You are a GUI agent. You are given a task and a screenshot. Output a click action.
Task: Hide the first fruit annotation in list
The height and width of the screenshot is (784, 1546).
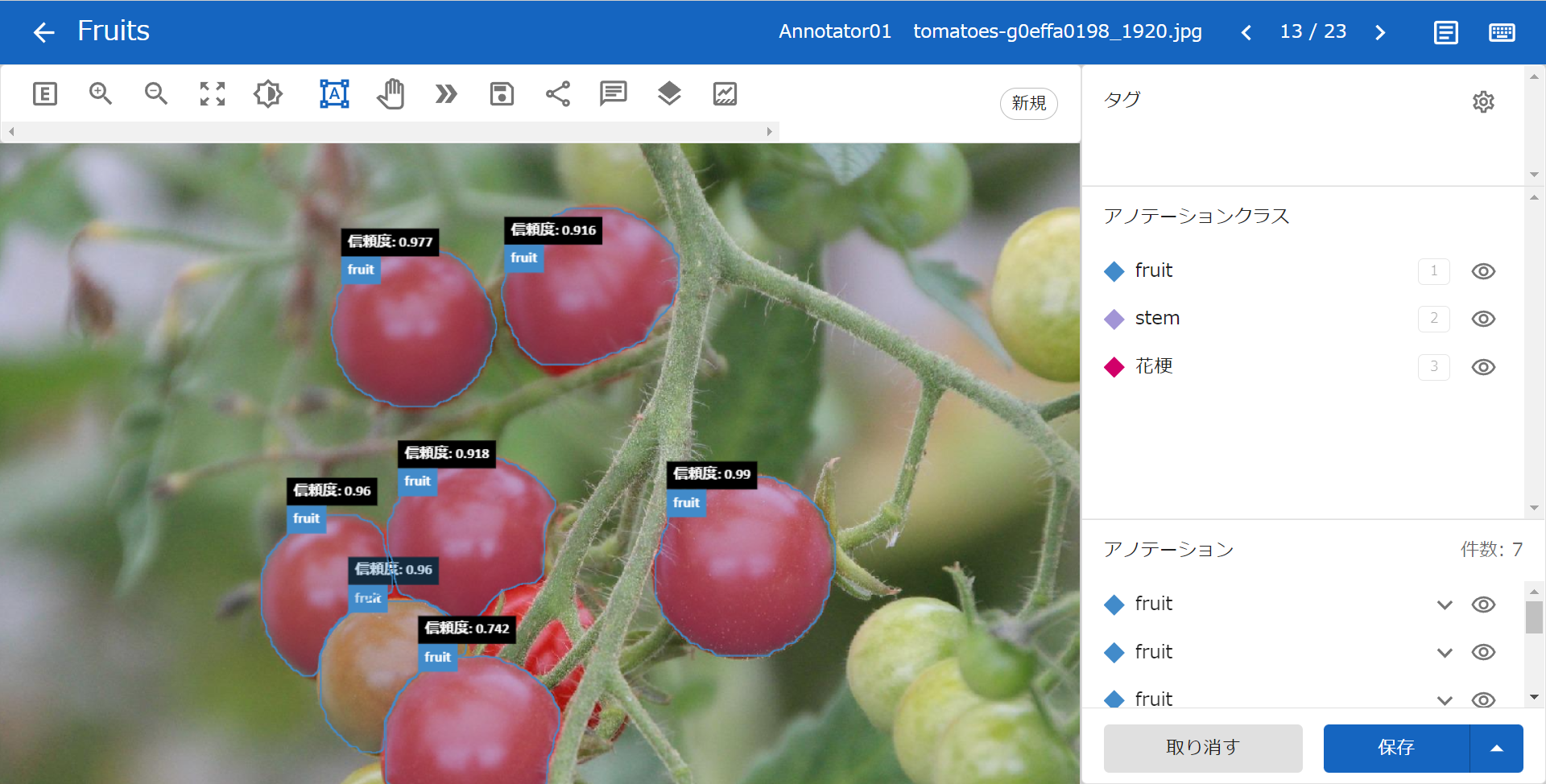1483,605
